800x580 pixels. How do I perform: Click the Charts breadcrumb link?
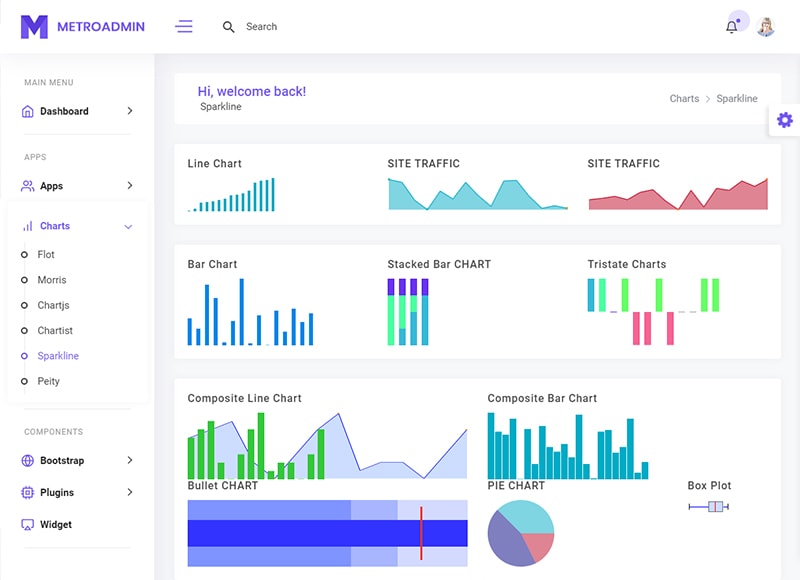(684, 99)
